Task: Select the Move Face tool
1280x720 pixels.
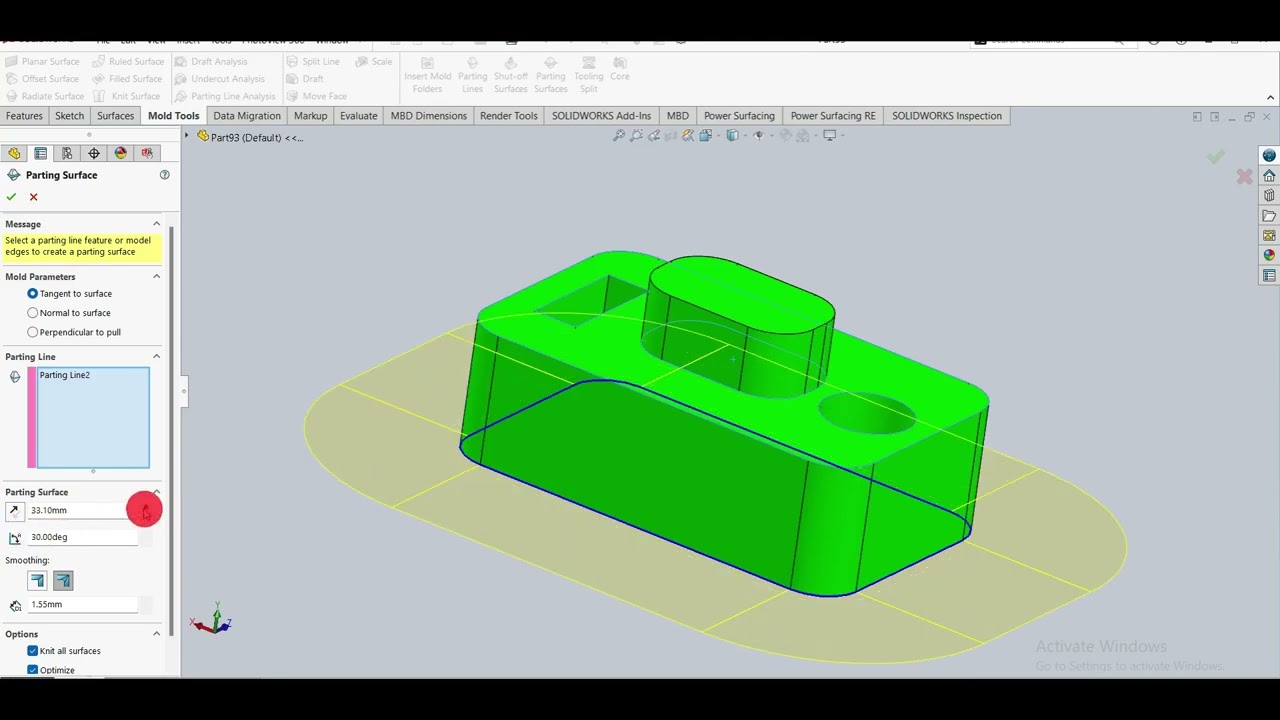Action: (317, 96)
